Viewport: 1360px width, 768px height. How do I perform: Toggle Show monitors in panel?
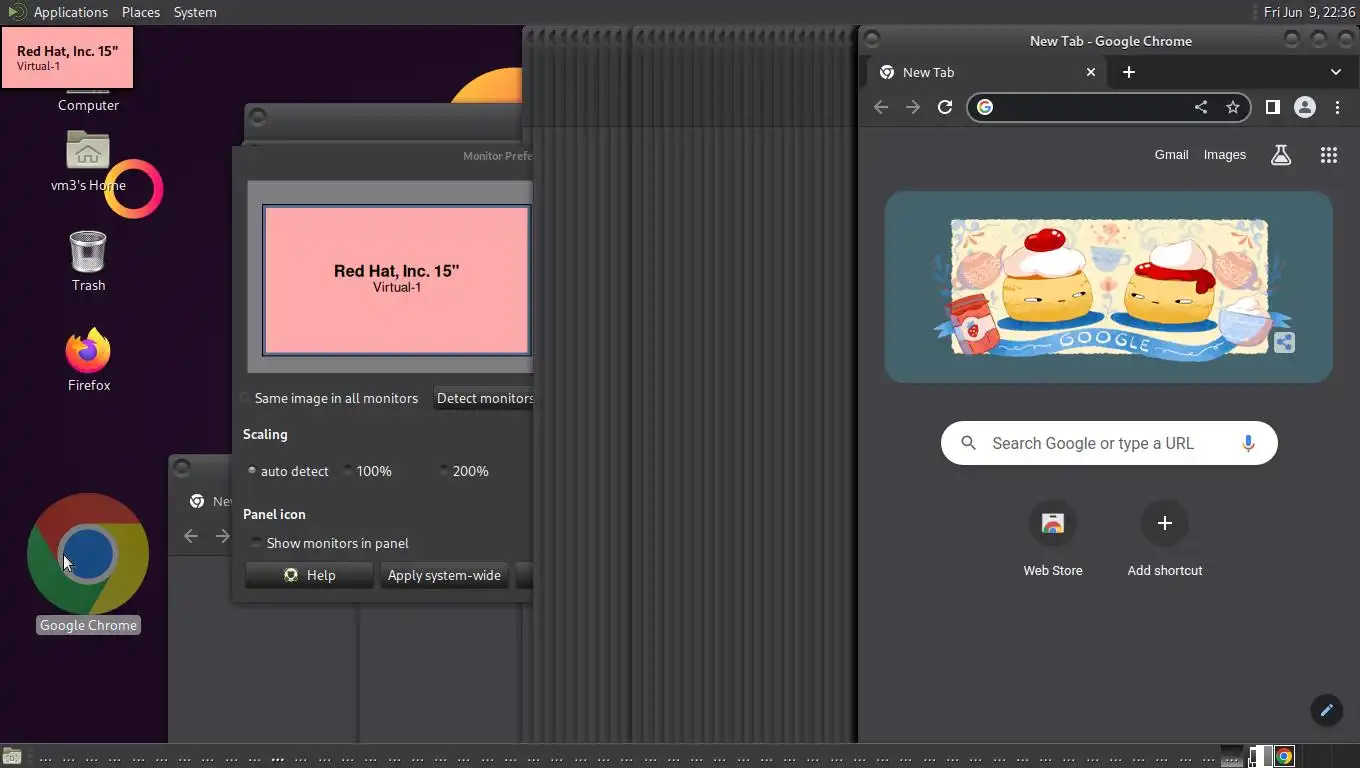330,543
